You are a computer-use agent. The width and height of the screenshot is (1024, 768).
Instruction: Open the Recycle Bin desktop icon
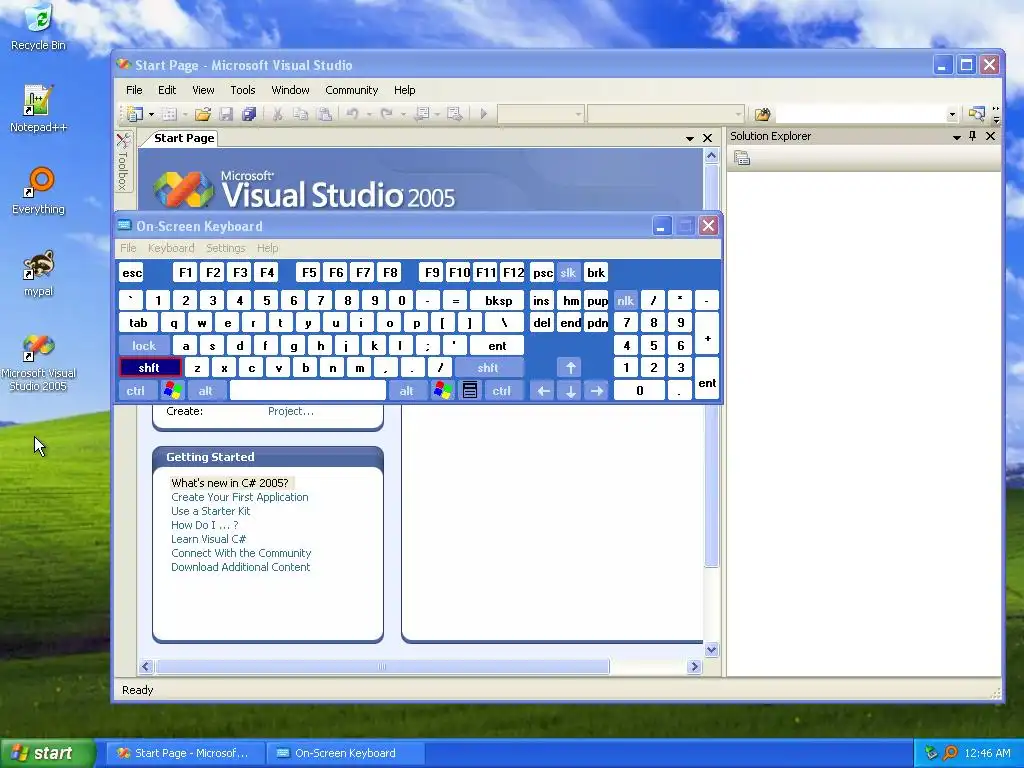pos(38,26)
